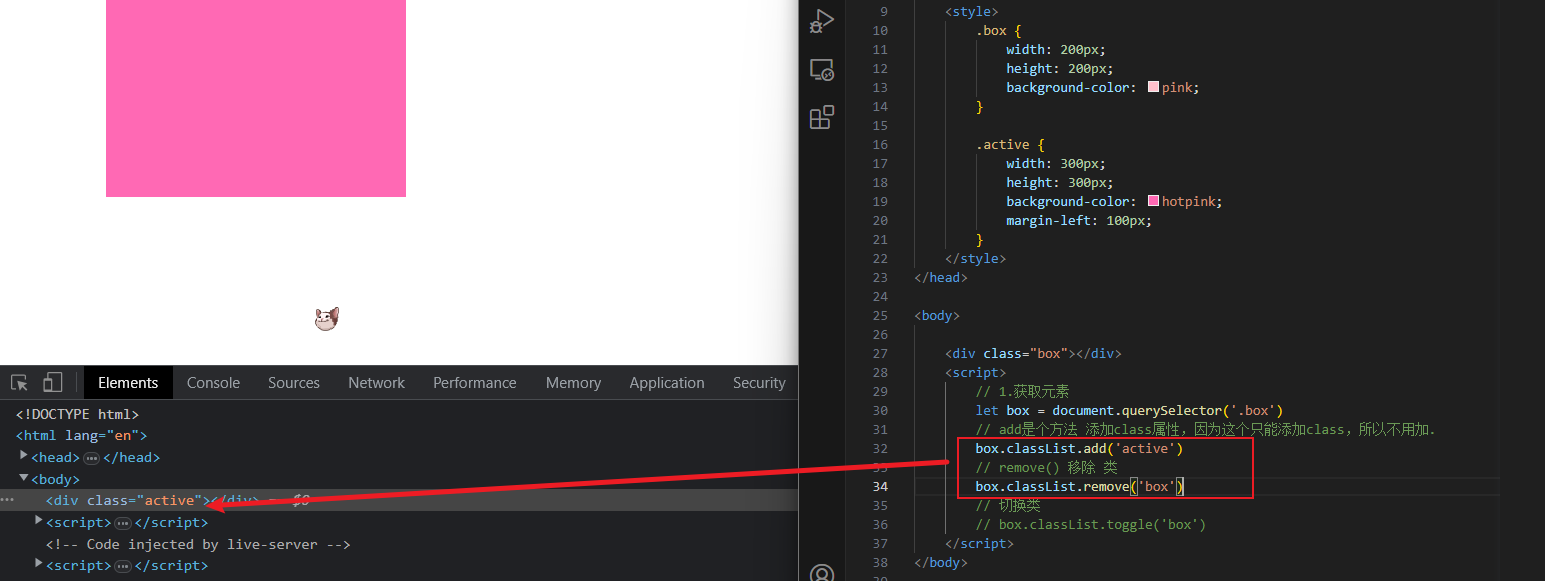Screen dimensions: 1545x581
Task: Open the Remote Explorer panel
Action: tap(821, 70)
